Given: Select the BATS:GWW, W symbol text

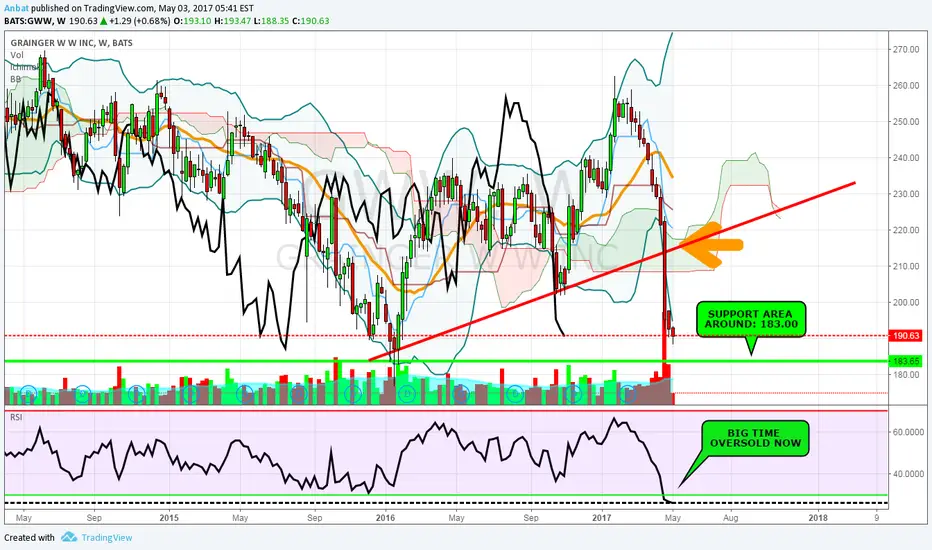Looking at the screenshot, I should tap(34, 21).
